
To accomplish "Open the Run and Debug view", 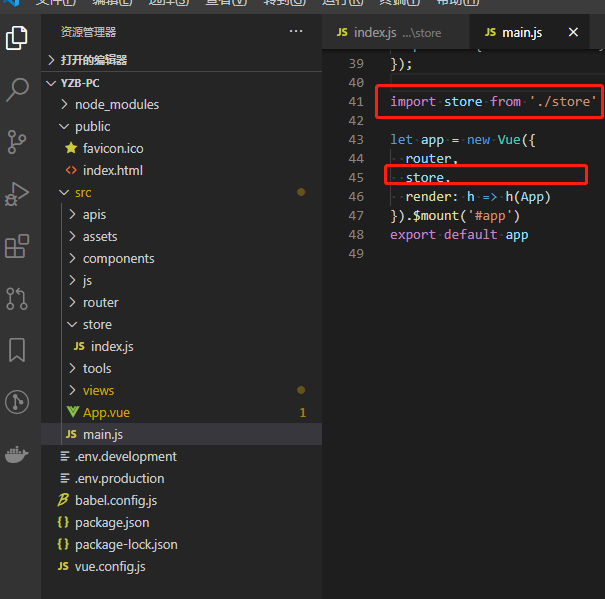I will click(x=17, y=193).
